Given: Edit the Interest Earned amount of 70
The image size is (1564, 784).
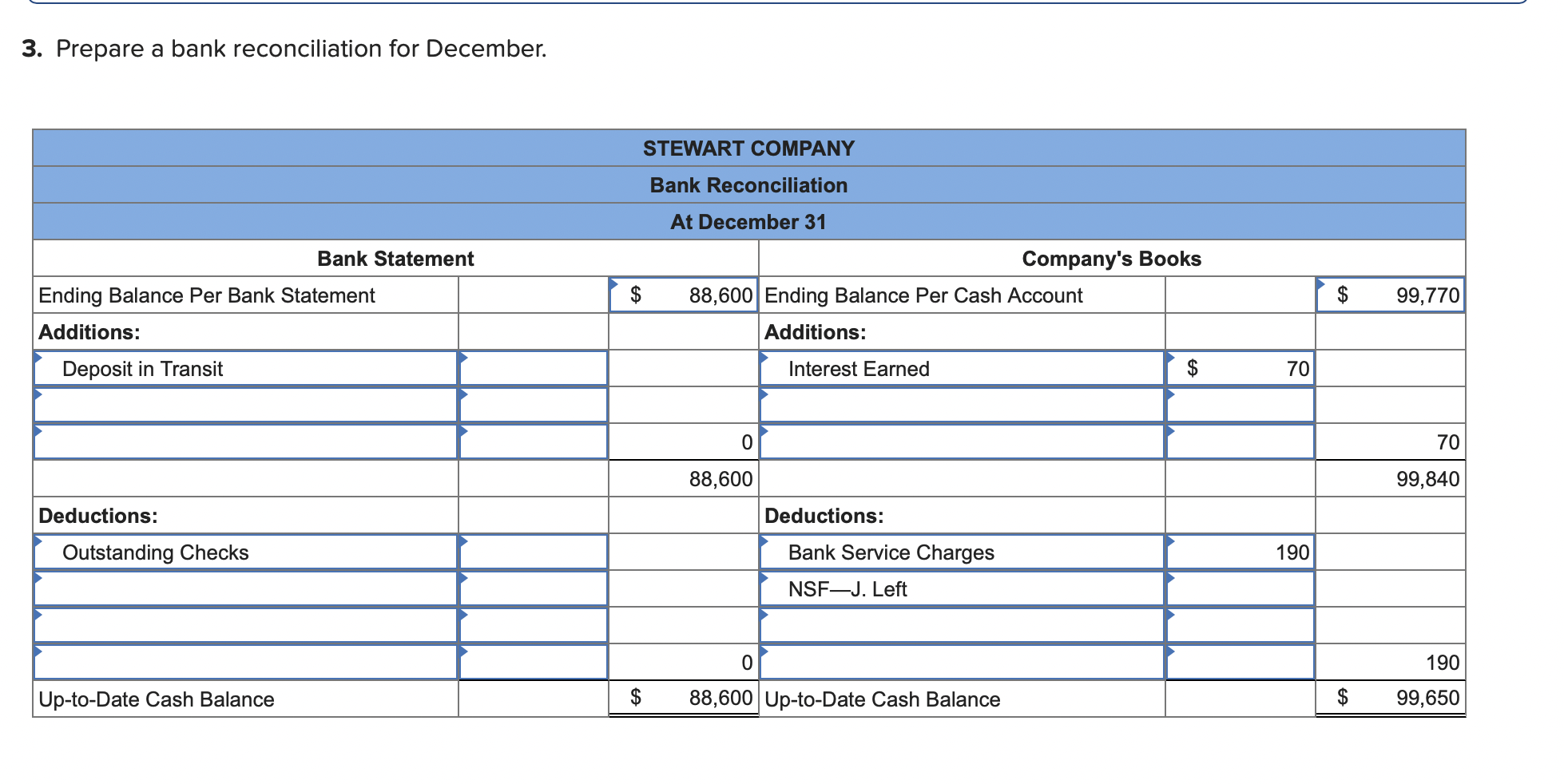Looking at the screenshot, I should click(1240, 369).
